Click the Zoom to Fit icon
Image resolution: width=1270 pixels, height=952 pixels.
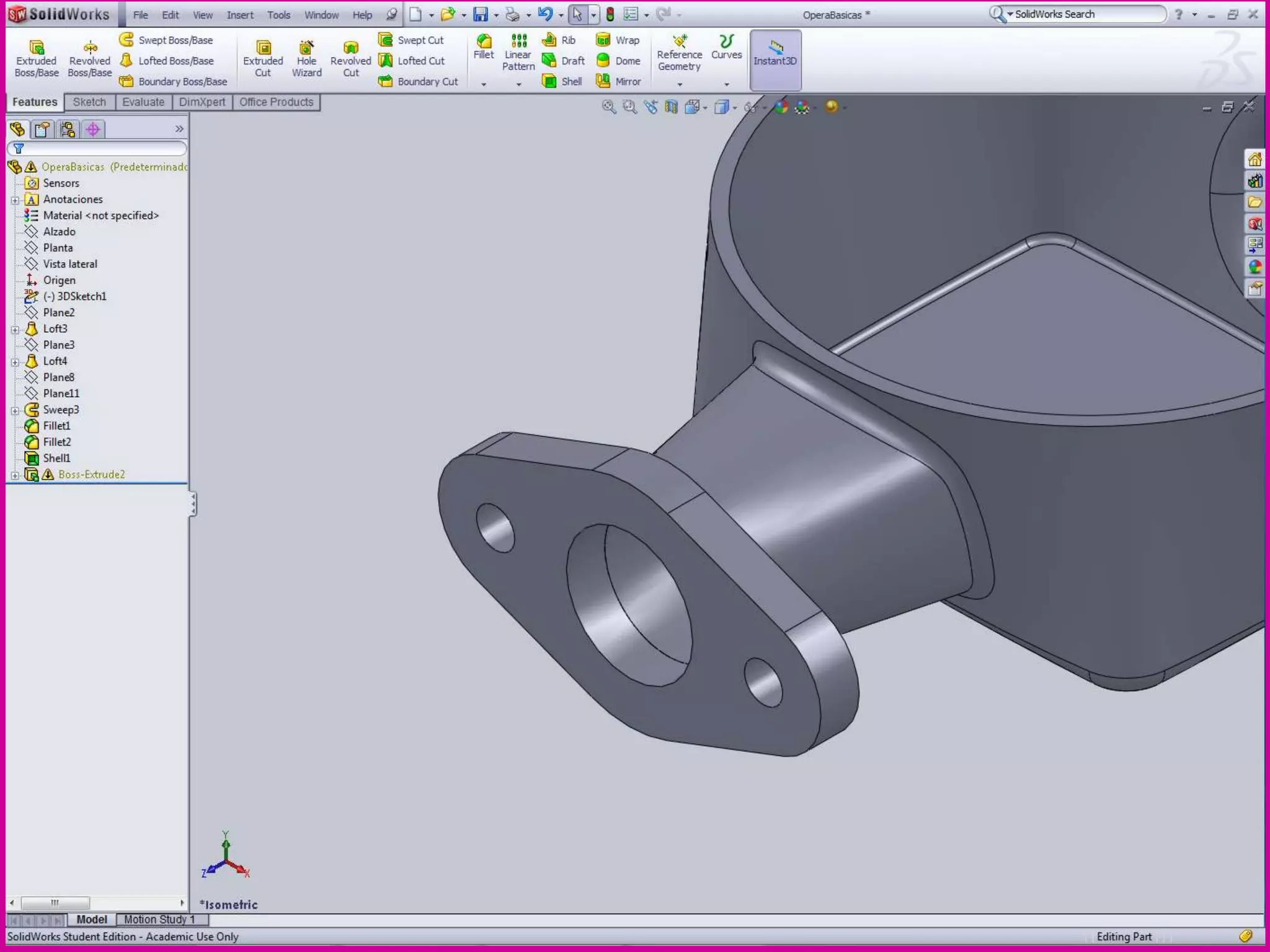point(609,107)
